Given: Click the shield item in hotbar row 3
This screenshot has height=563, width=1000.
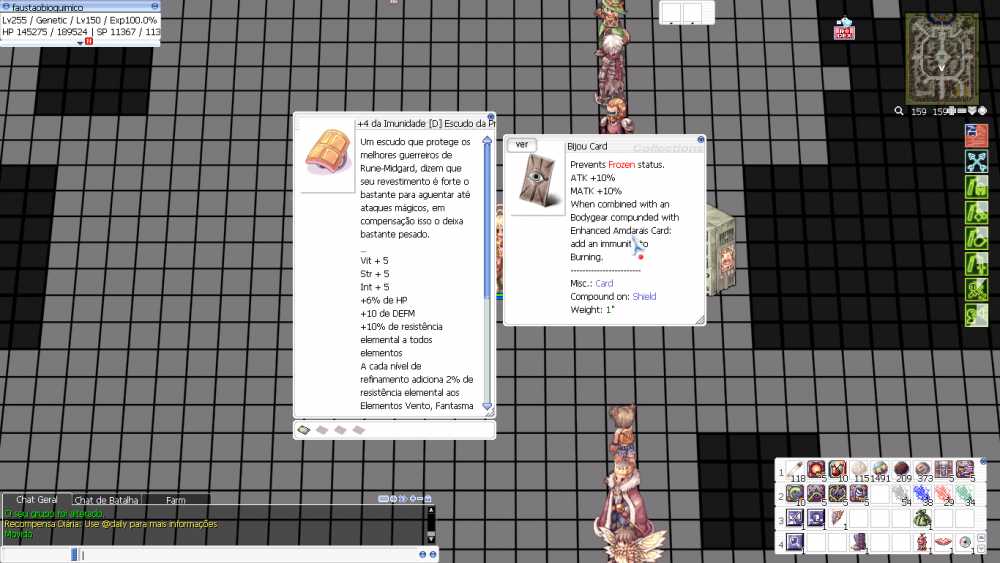Looking at the screenshot, I should click(x=837, y=518).
